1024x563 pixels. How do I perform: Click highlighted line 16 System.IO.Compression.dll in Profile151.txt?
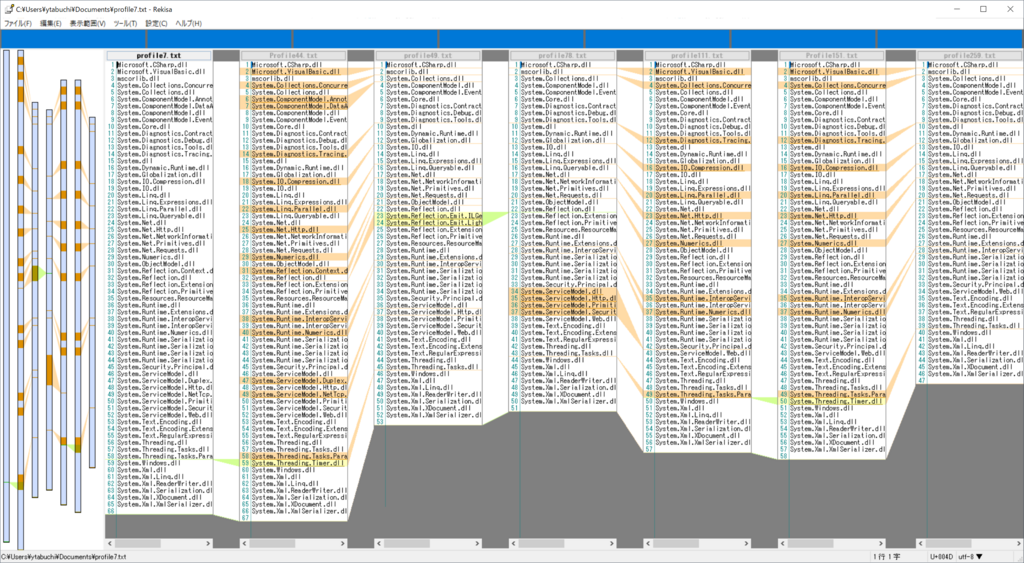tap(833, 168)
